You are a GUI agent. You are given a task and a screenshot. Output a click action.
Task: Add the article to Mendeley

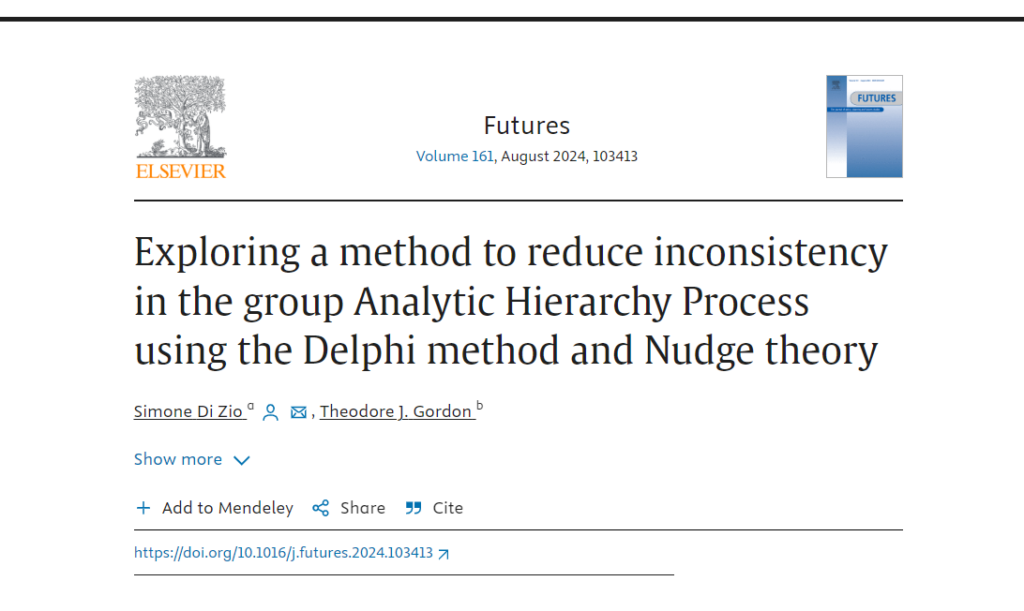227,508
